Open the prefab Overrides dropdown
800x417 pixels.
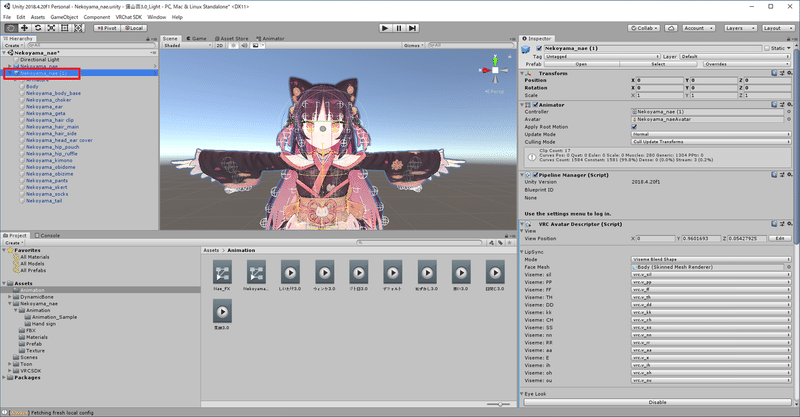747,64
